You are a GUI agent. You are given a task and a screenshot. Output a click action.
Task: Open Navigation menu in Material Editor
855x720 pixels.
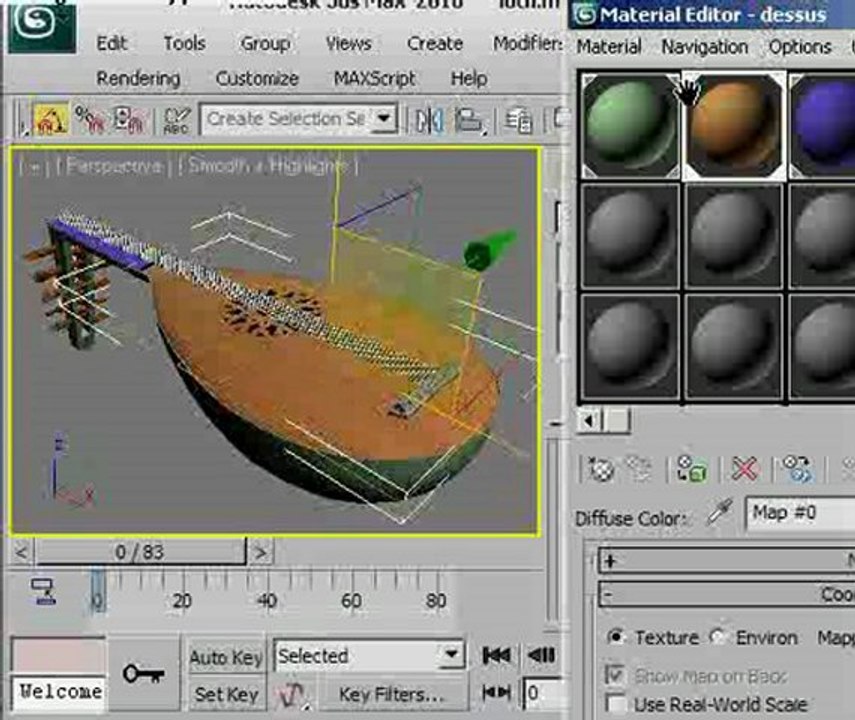705,47
